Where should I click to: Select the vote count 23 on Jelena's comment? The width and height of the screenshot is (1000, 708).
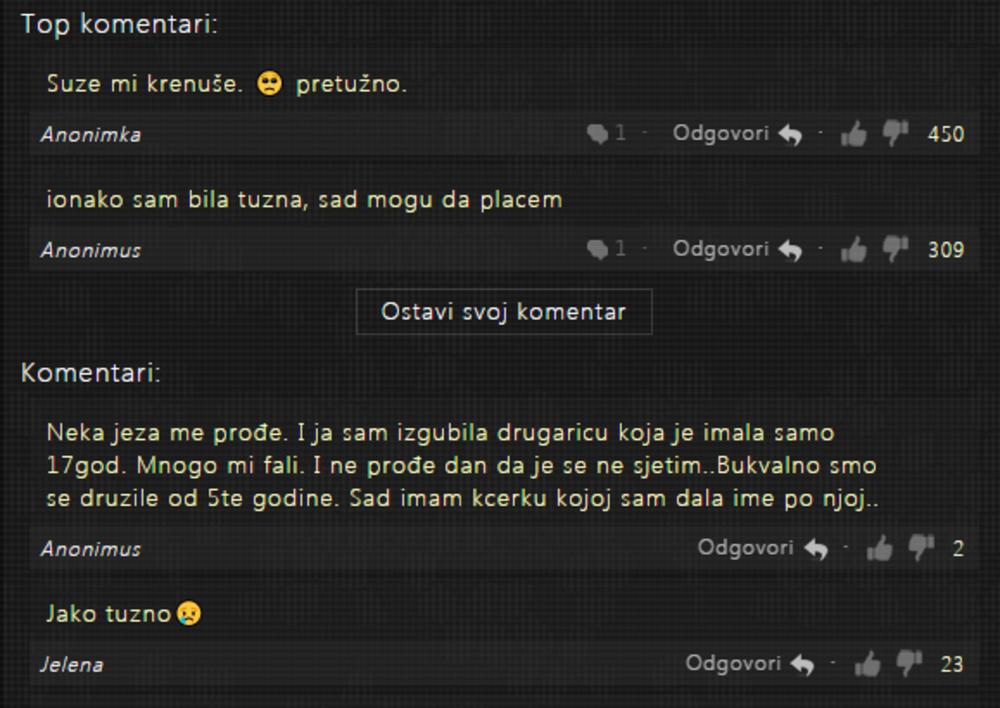point(952,665)
